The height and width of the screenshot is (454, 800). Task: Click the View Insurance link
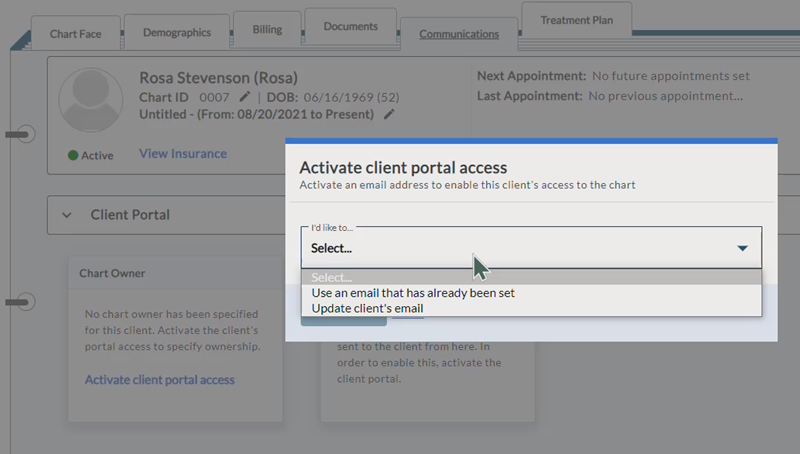(183, 153)
